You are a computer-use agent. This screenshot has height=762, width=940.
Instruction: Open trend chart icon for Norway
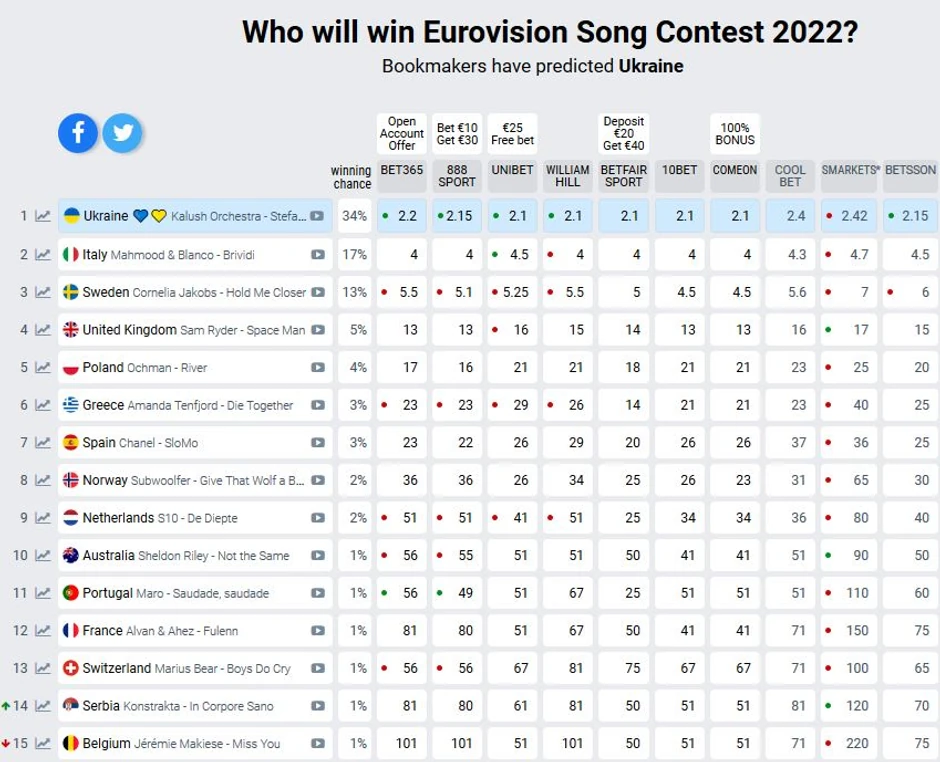coord(43,481)
